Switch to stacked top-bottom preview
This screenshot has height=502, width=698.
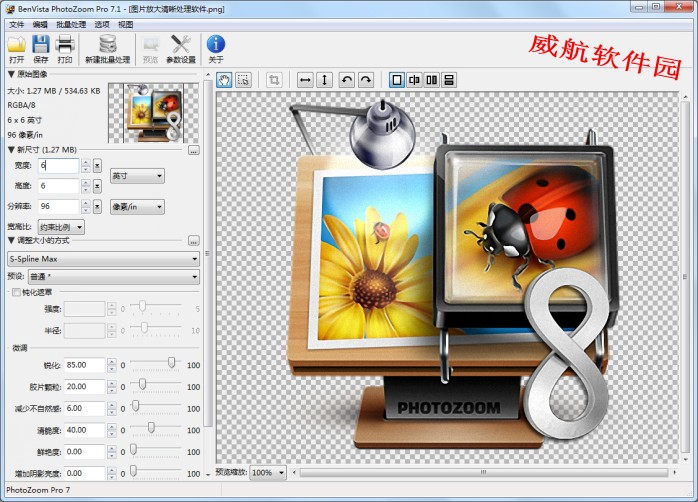pyautogui.click(x=449, y=80)
